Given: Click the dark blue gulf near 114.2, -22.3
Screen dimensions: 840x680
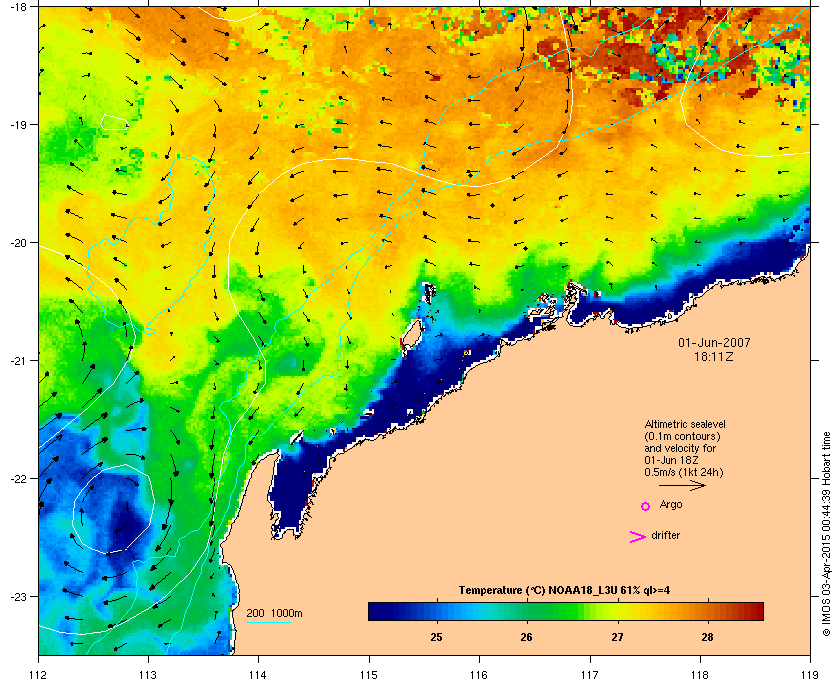Looking at the screenshot, I should (292, 490).
